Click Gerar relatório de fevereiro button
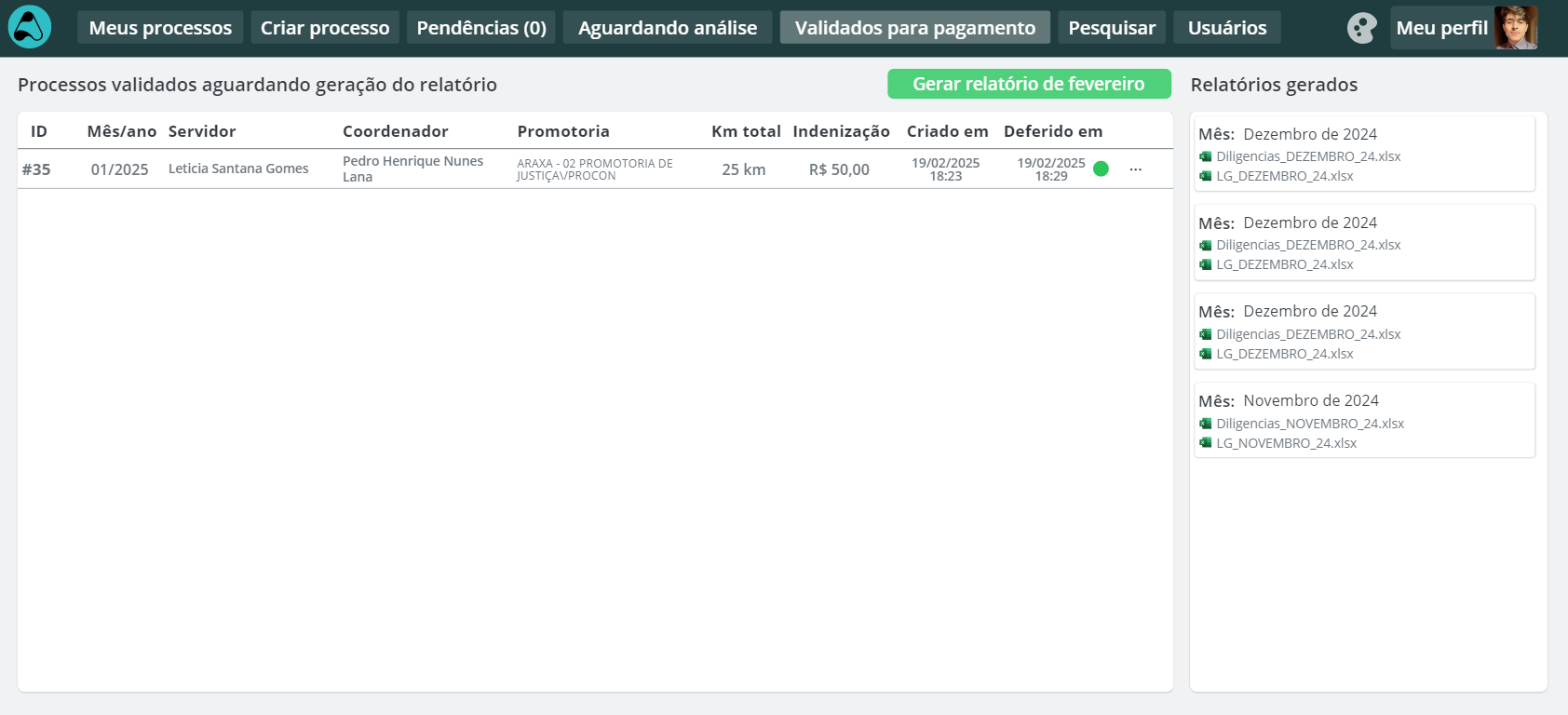Screen dimensions: 1568x715 (x=1029, y=84)
